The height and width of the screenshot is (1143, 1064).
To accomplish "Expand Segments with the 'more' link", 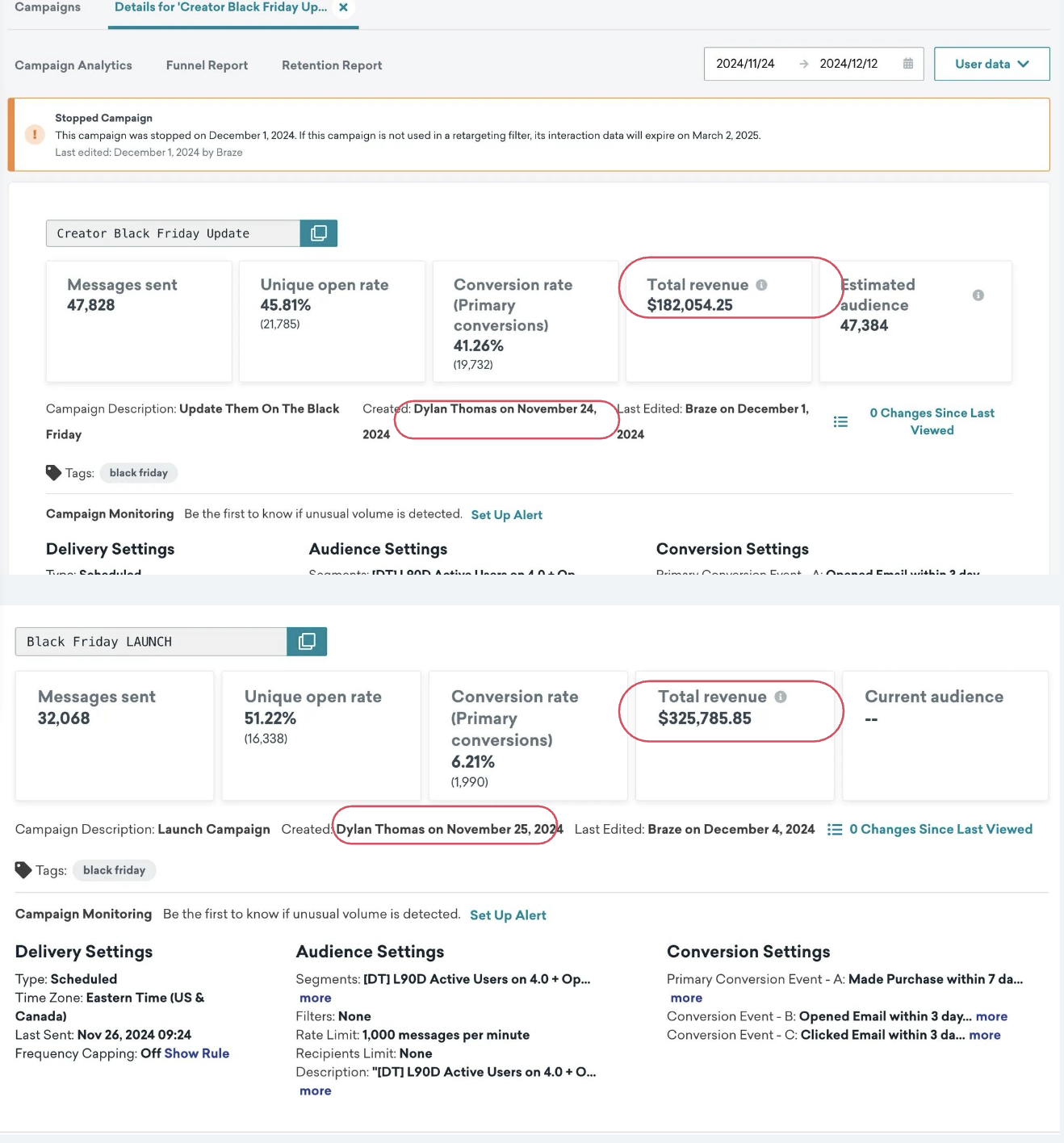I will pyautogui.click(x=315, y=998).
